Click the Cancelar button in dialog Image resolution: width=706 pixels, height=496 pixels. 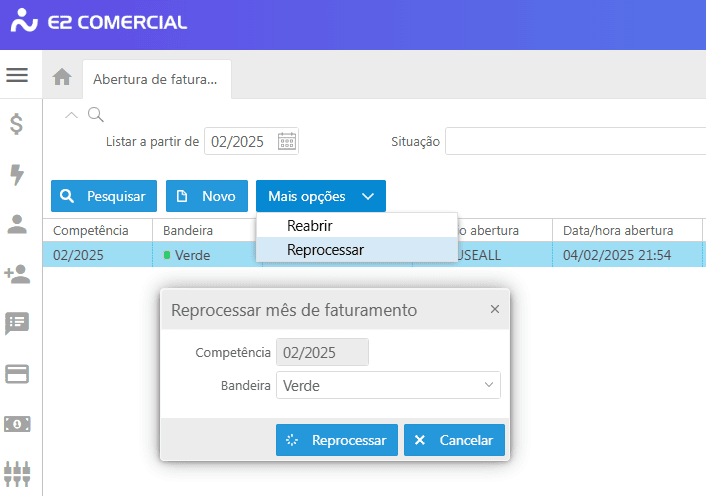[x=454, y=440]
